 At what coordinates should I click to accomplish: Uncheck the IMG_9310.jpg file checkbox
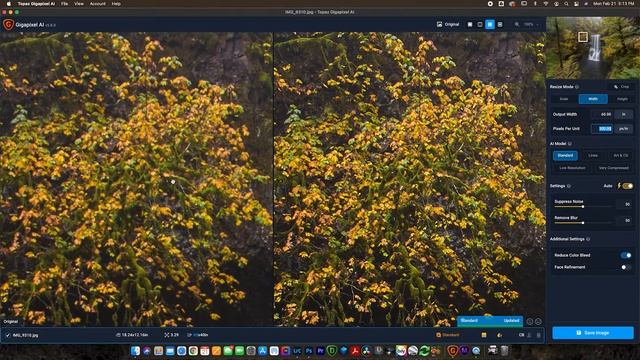coord(7,335)
